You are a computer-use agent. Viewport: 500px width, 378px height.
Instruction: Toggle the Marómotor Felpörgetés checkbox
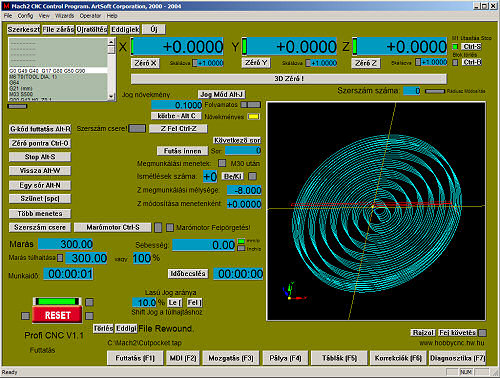(x=170, y=227)
